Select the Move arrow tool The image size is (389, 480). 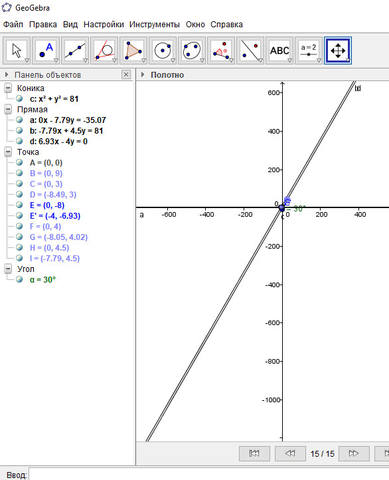[17, 51]
